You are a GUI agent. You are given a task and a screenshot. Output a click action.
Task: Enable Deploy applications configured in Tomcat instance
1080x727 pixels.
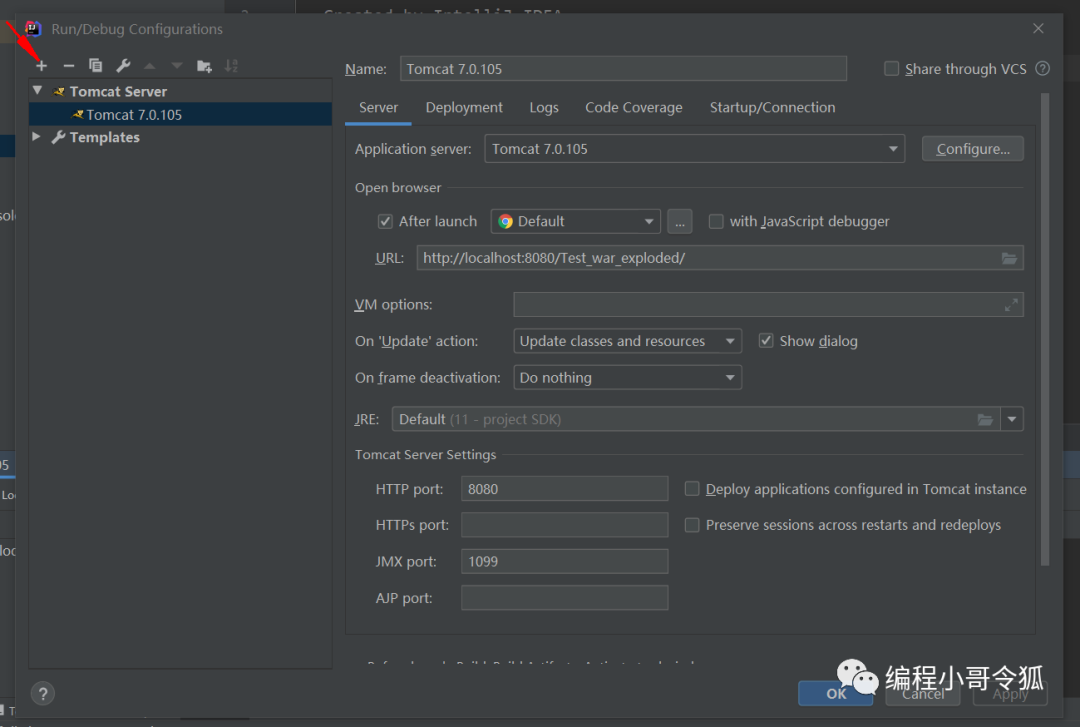tap(692, 489)
